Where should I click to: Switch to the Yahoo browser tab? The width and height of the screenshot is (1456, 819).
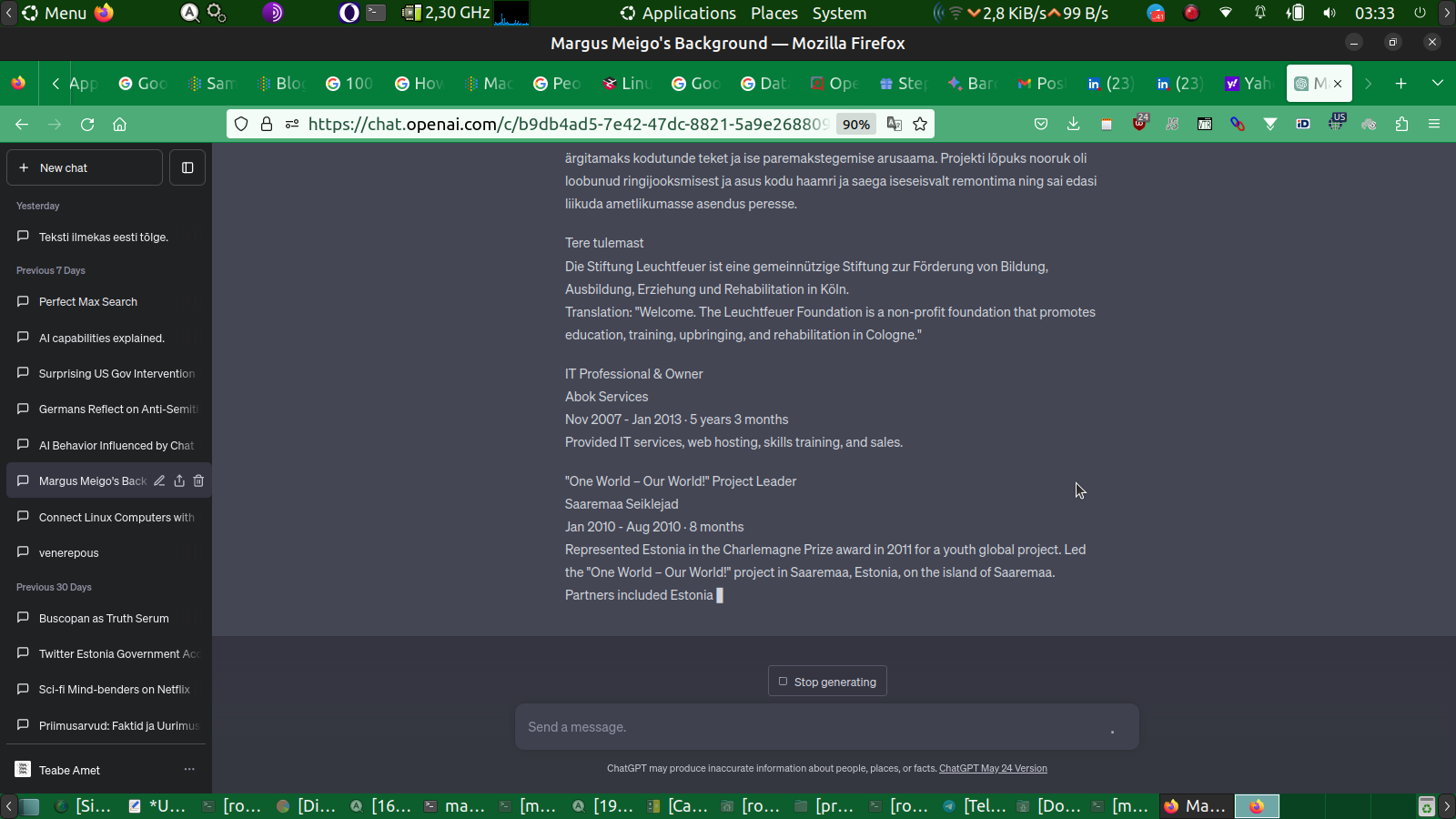(1249, 84)
